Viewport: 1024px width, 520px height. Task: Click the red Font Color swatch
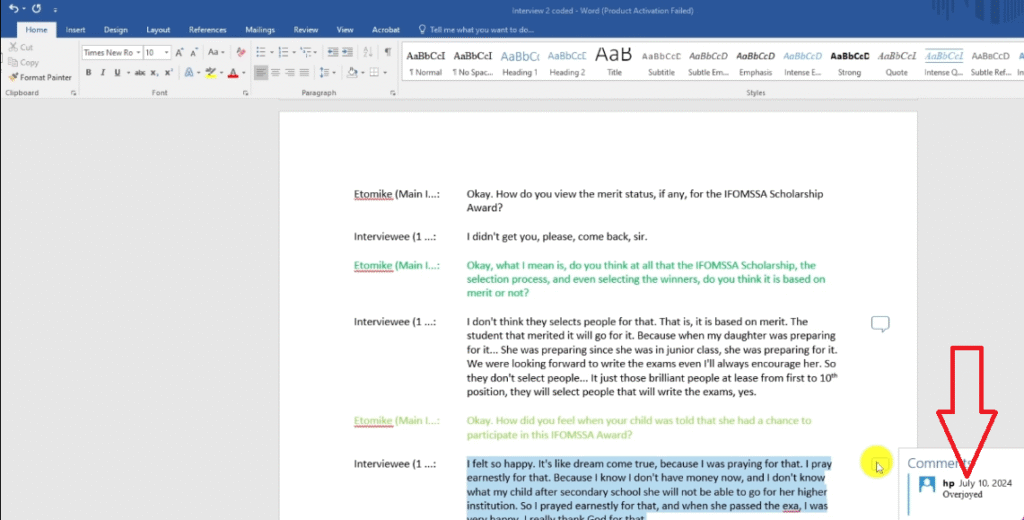232,73
